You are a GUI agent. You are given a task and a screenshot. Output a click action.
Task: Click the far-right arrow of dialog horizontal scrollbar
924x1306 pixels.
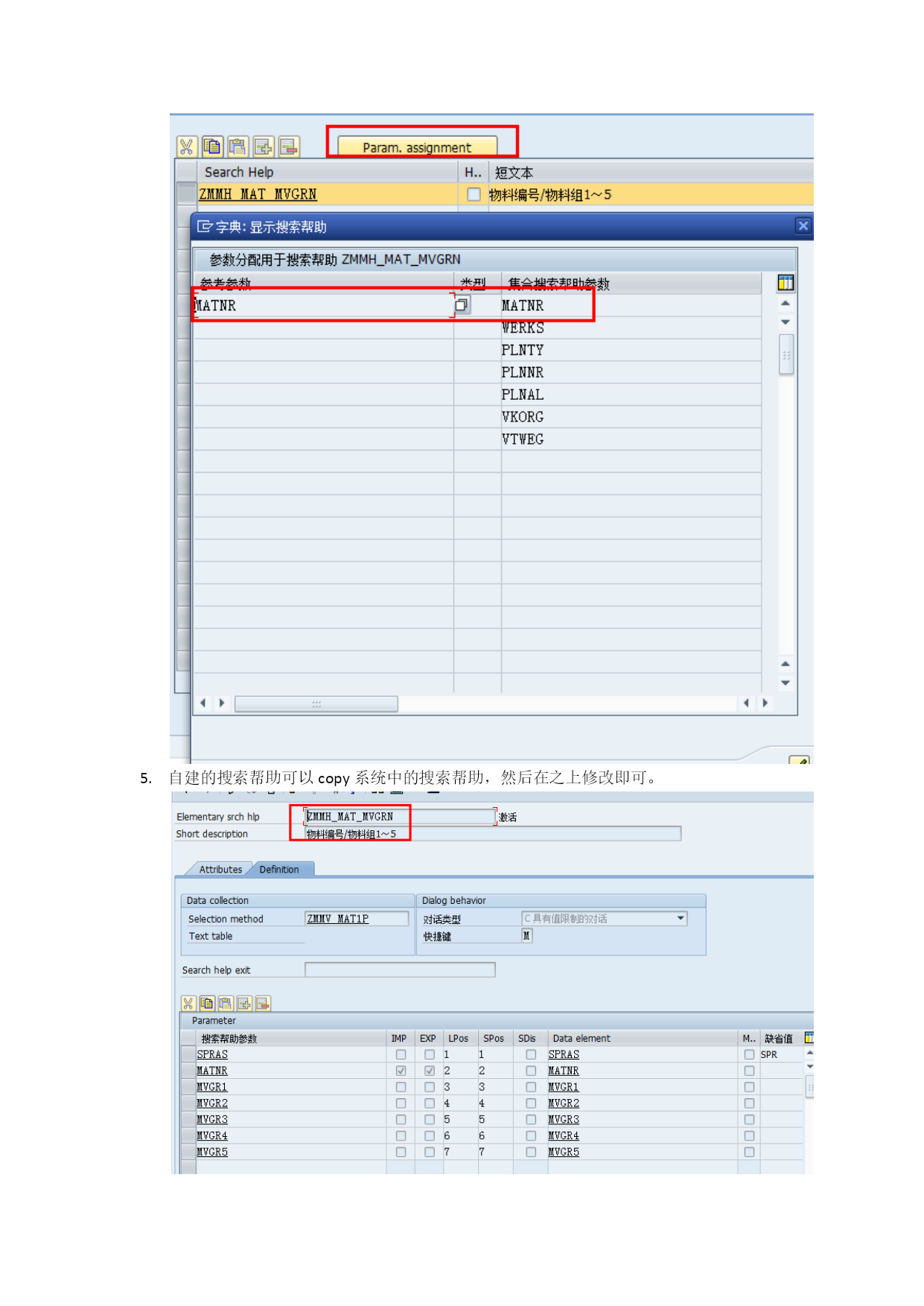(x=765, y=703)
